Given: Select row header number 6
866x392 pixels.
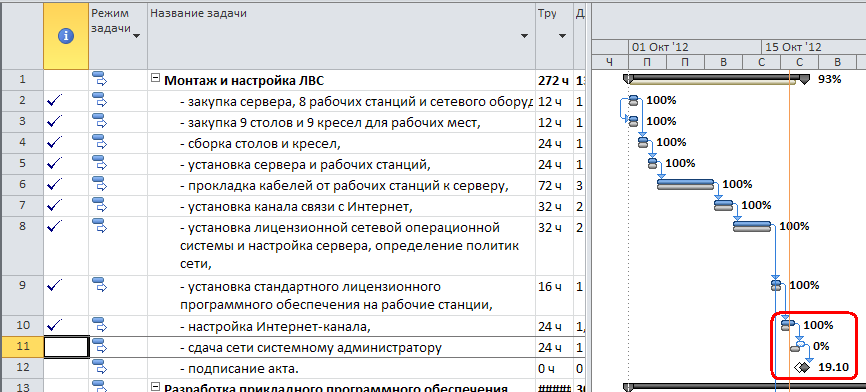Looking at the screenshot, I should pyautogui.click(x=22, y=185).
